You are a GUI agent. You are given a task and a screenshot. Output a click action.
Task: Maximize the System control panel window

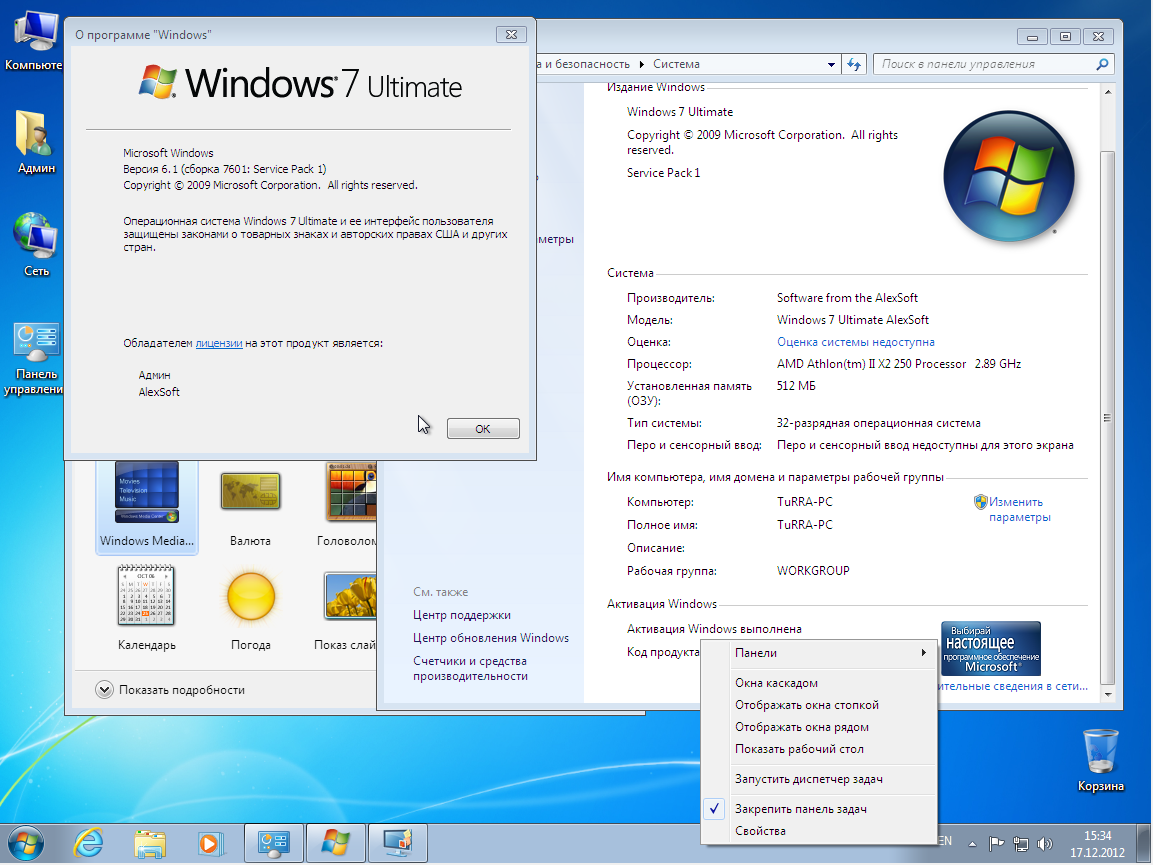click(x=1065, y=36)
